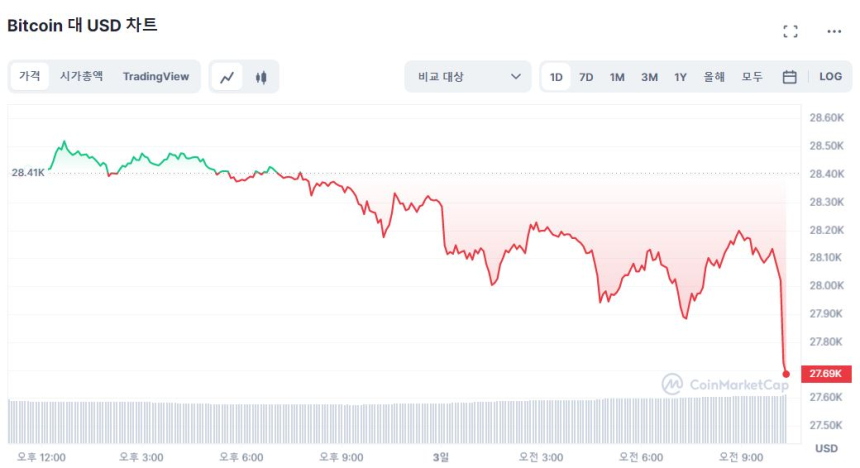Show the 1M time range
The width and height of the screenshot is (860, 468).
(617, 76)
